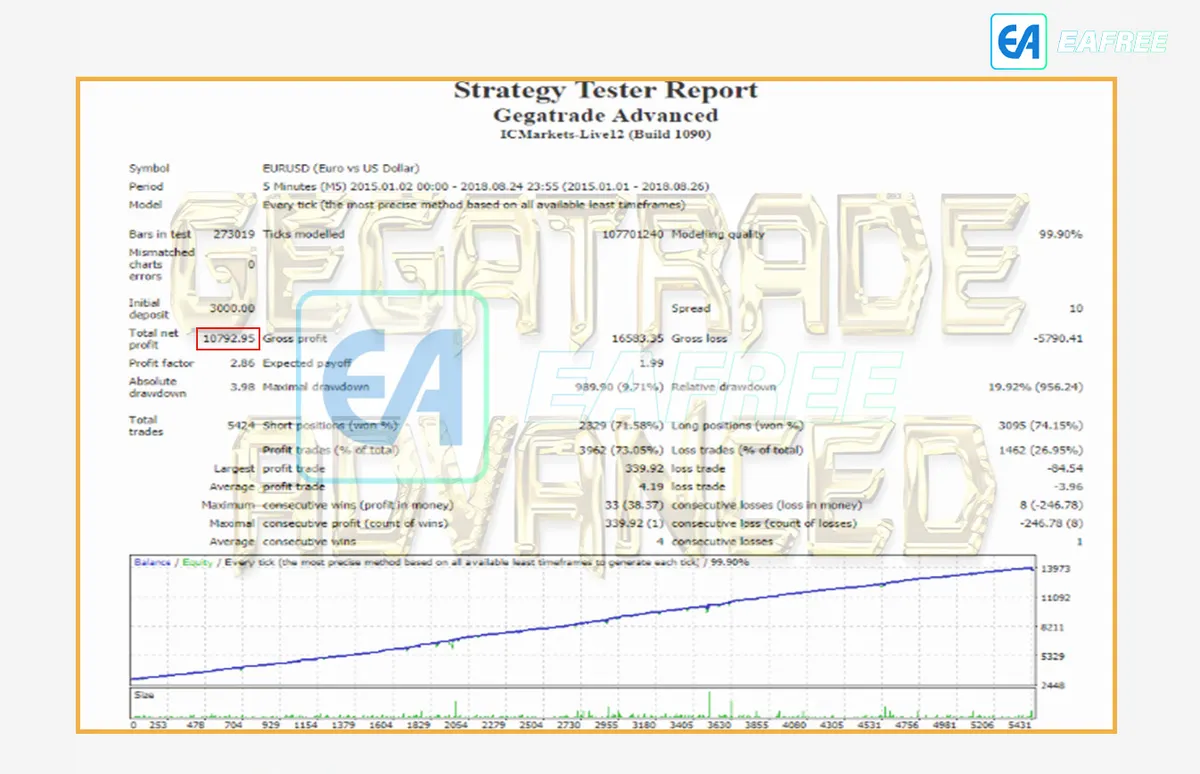Select the ticks modelled value '10770124'
The width and height of the screenshot is (1200, 774).
click(x=634, y=234)
